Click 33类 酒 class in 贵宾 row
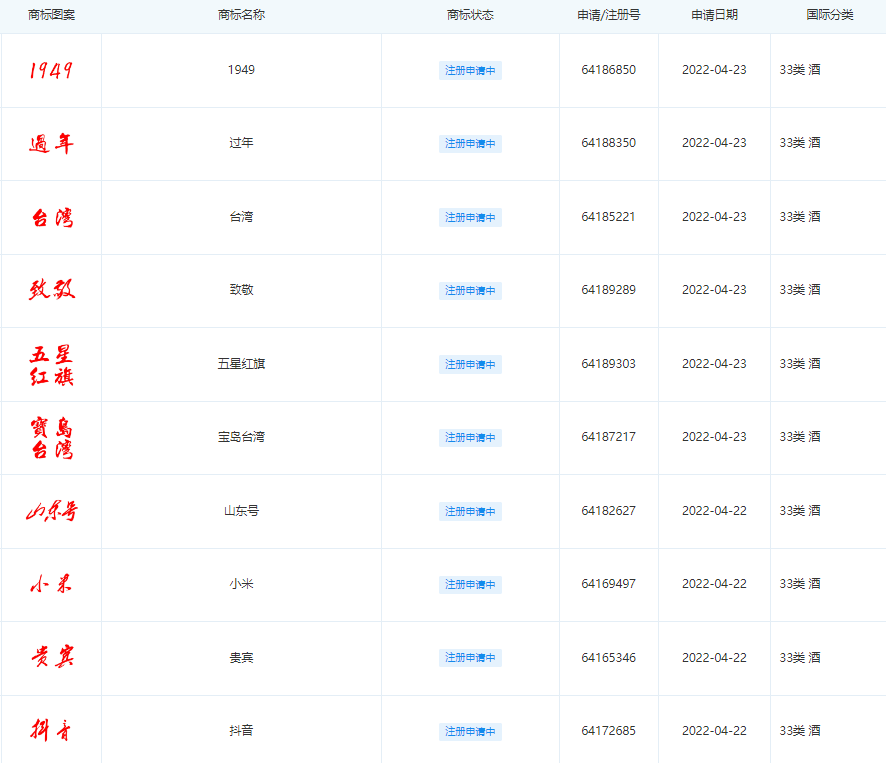 point(800,658)
